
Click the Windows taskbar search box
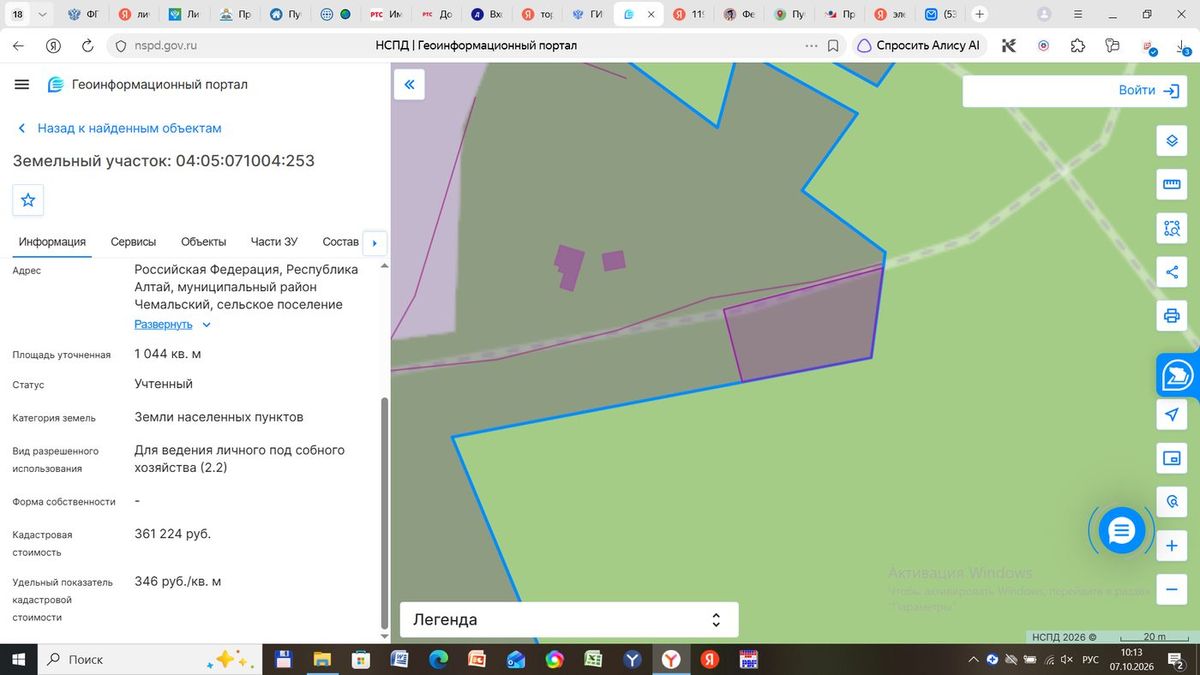(149, 660)
